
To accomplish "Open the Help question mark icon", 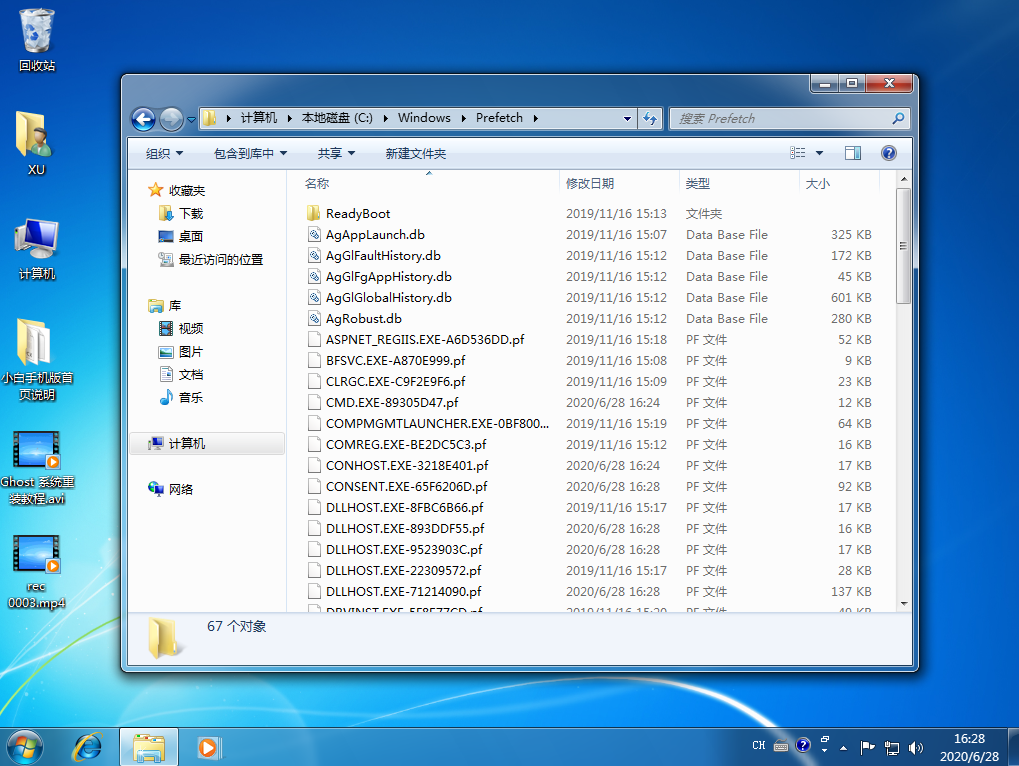I will coord(888,153).
